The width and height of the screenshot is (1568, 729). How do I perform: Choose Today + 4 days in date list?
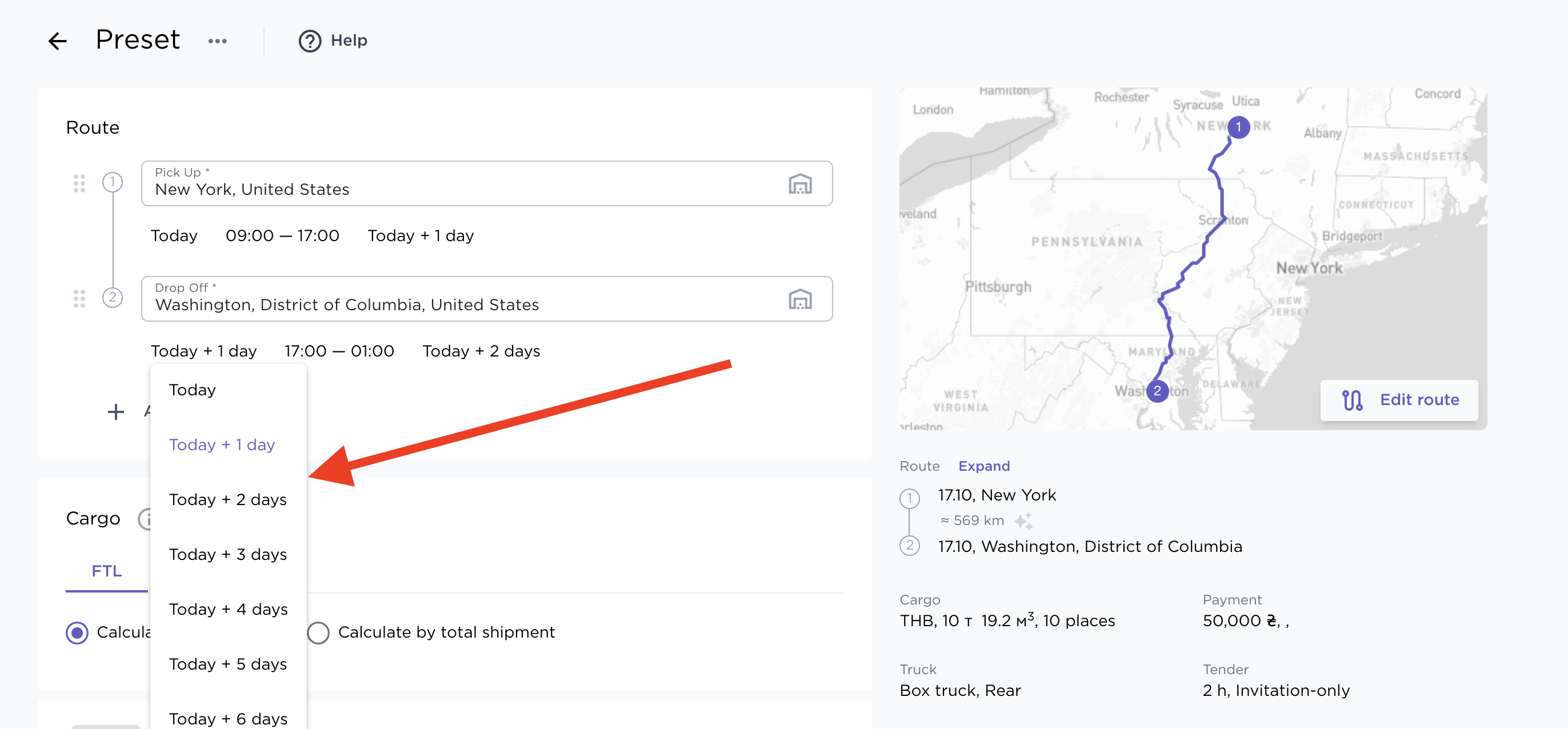(x=228, y=609)
